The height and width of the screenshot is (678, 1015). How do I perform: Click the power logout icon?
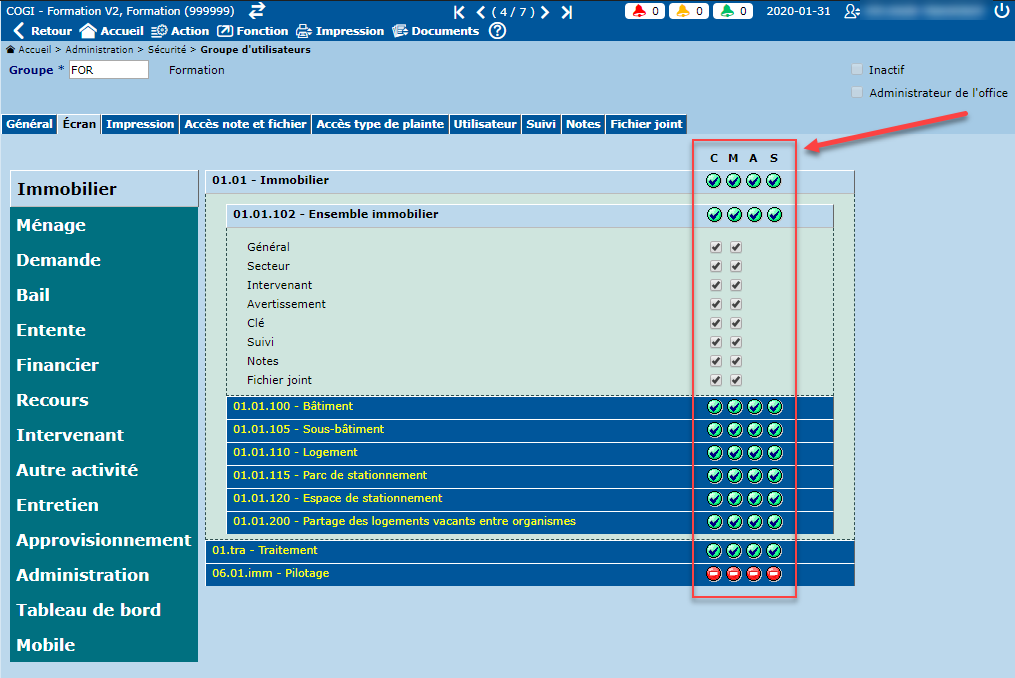[x=1002, y=11]
